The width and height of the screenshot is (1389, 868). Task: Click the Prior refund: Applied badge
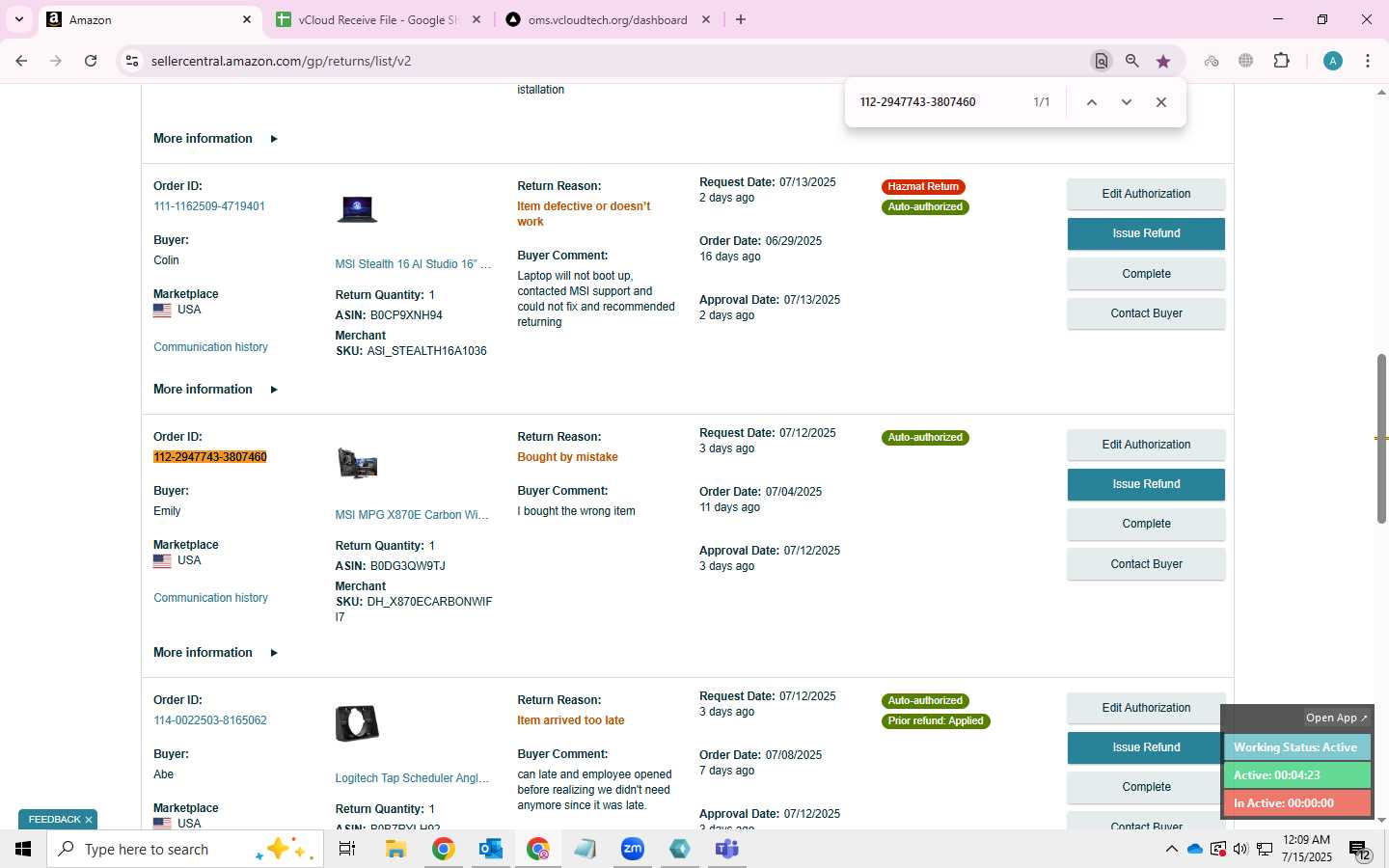[937, 721]
